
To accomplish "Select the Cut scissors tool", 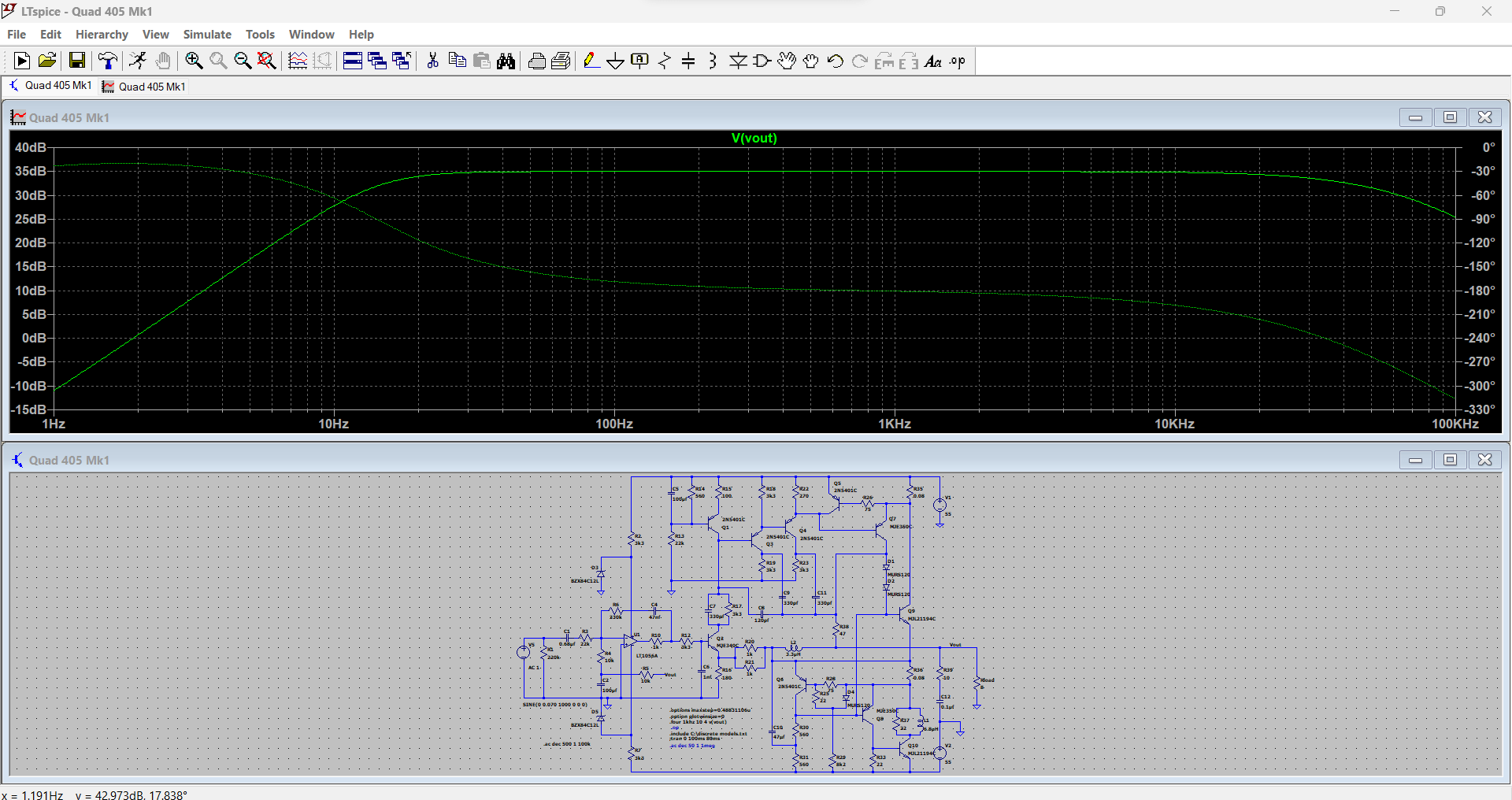I will [x=432, y=61].
